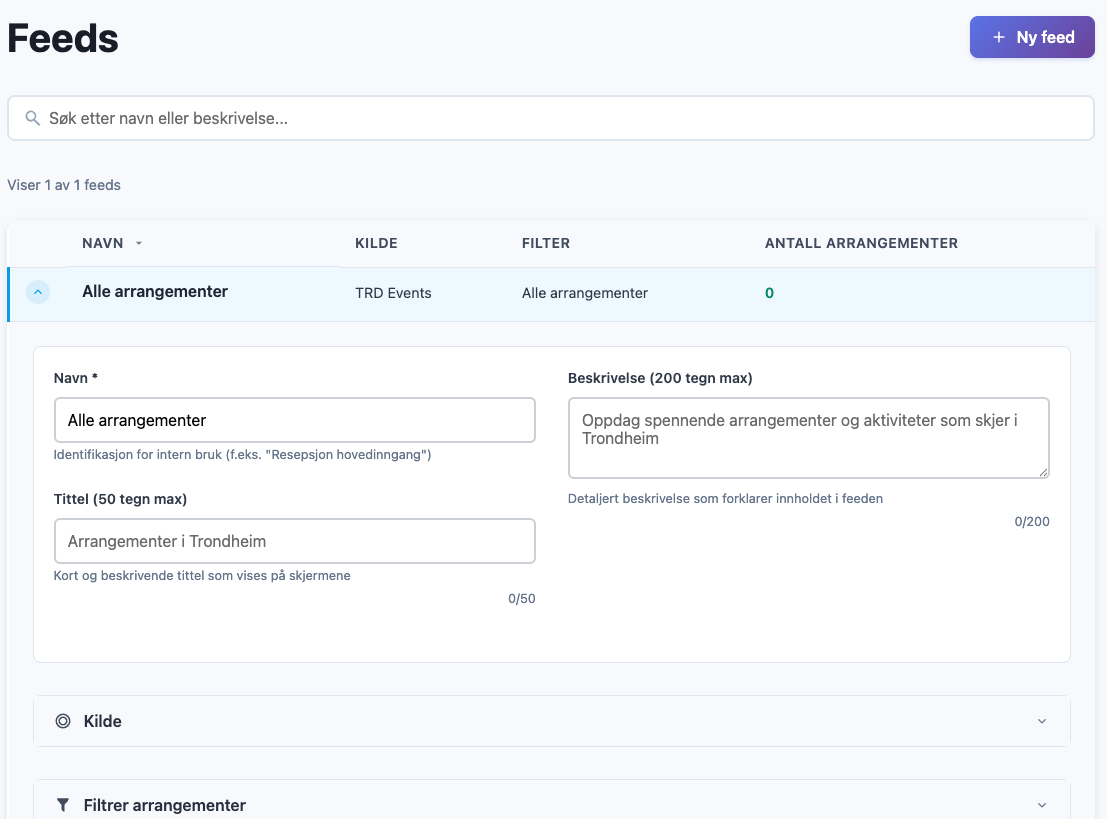
Task: Click the Kilde target icon
Action: point(63,721)
